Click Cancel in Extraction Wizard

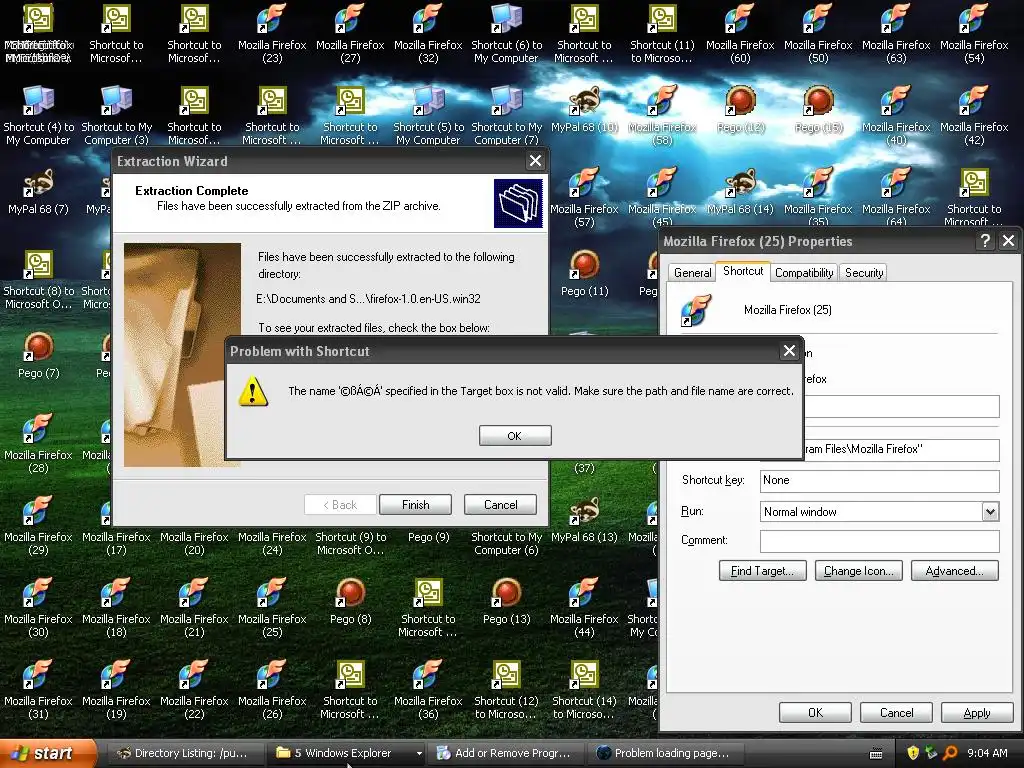tap(500, 505)
